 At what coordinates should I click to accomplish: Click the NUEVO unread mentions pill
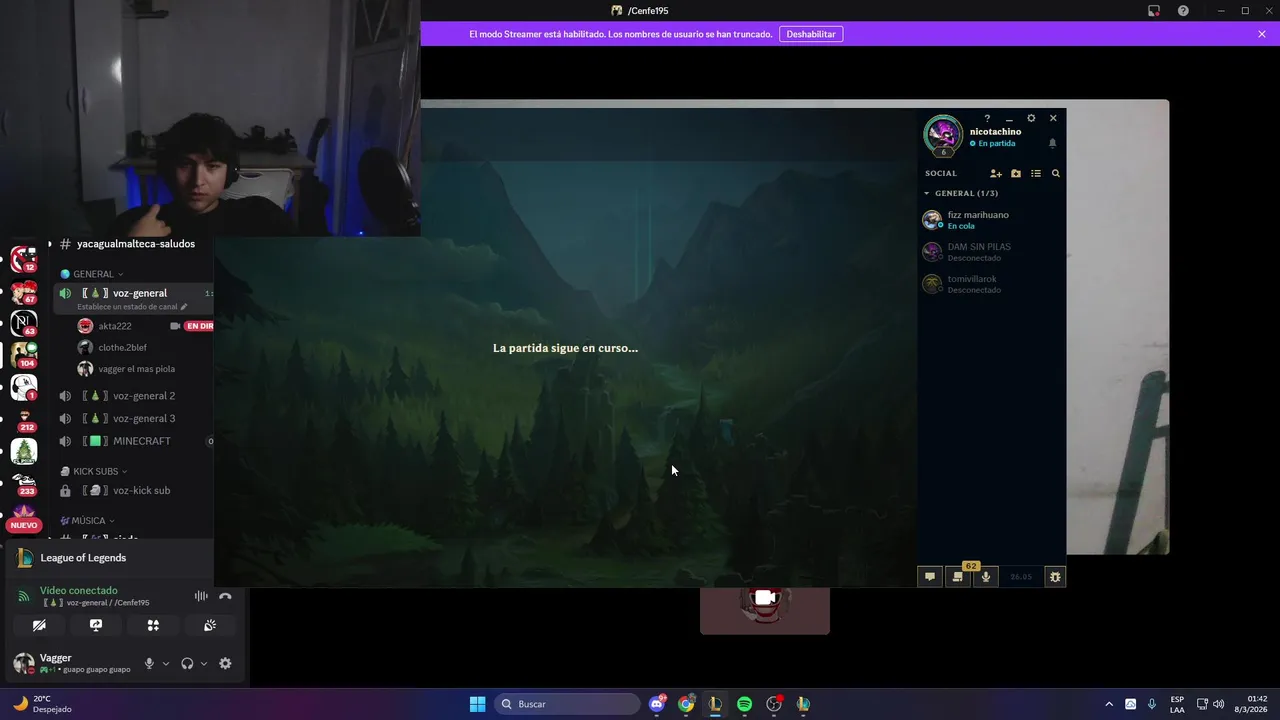(x=24, y=525)
